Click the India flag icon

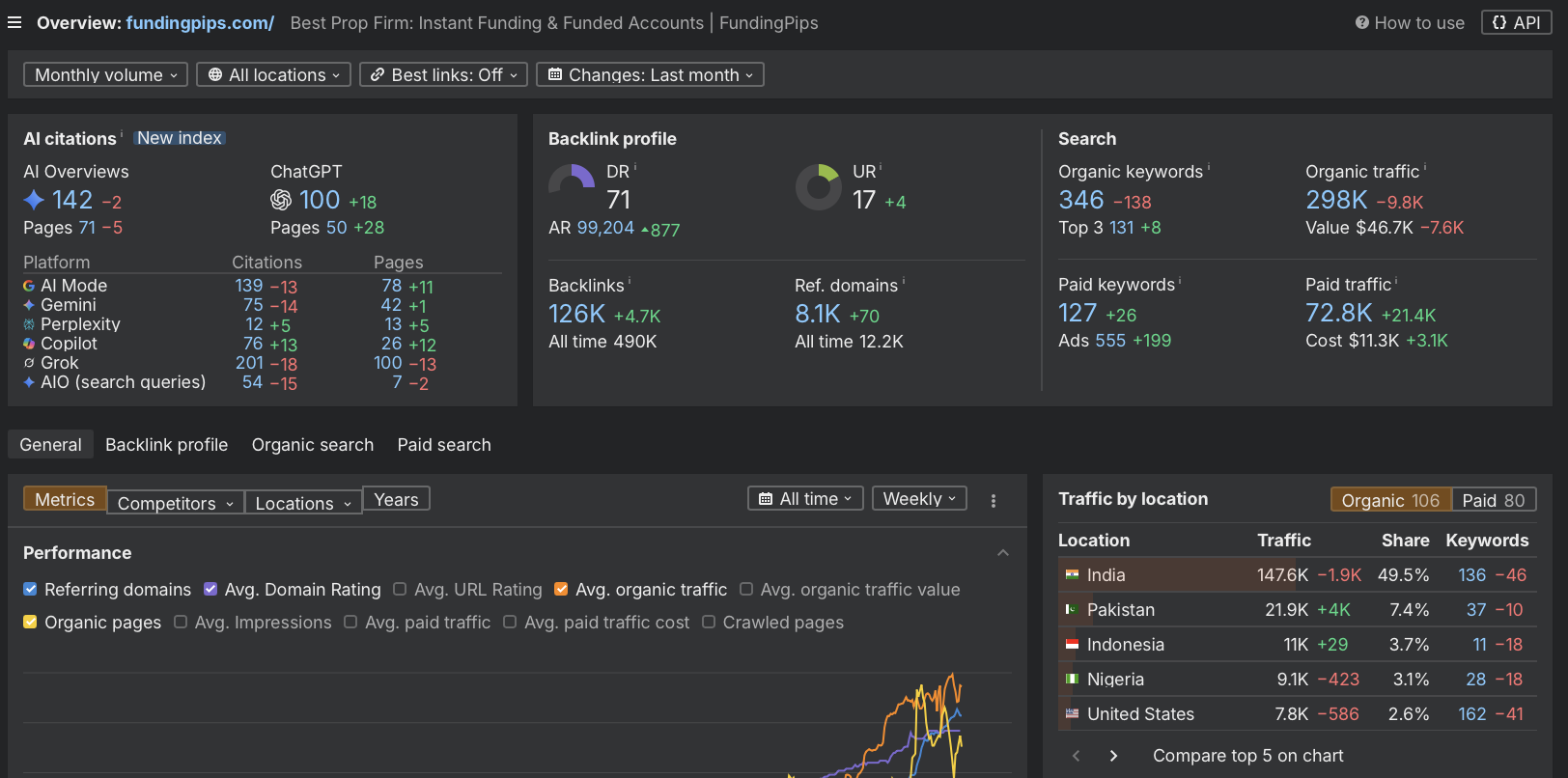(1072, 574)
